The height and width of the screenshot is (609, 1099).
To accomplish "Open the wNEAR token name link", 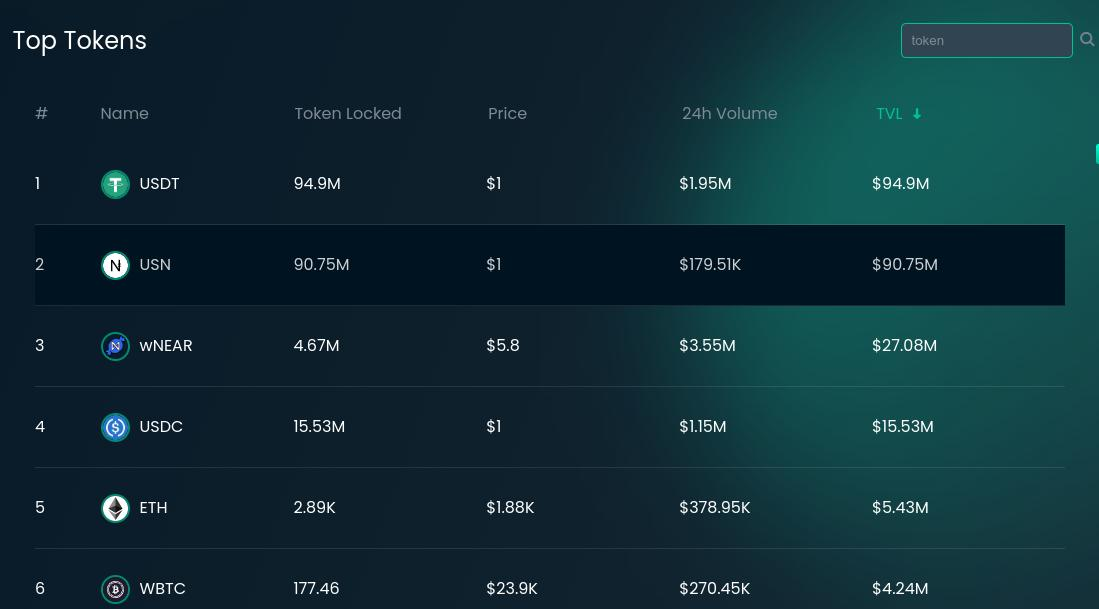I will click(165, 345).
